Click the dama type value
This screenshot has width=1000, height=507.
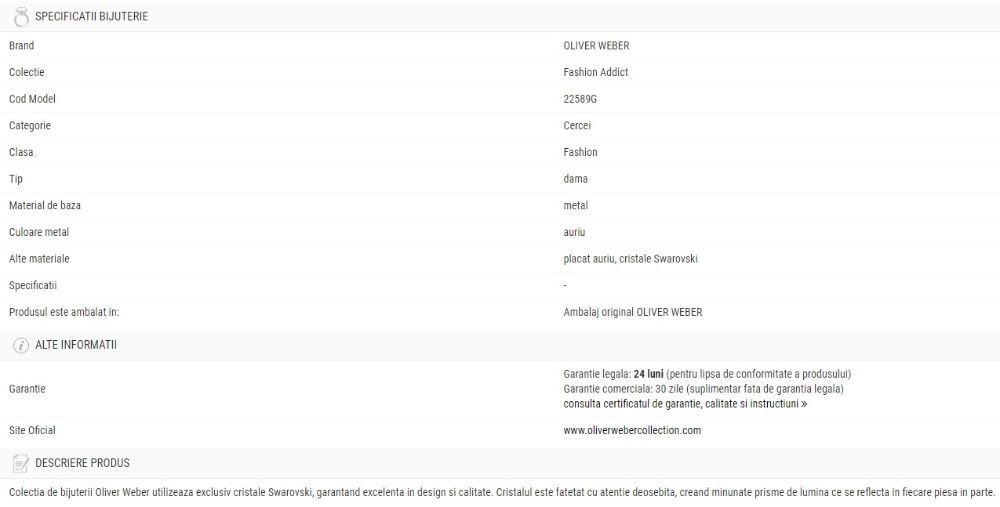coord(575,179)
